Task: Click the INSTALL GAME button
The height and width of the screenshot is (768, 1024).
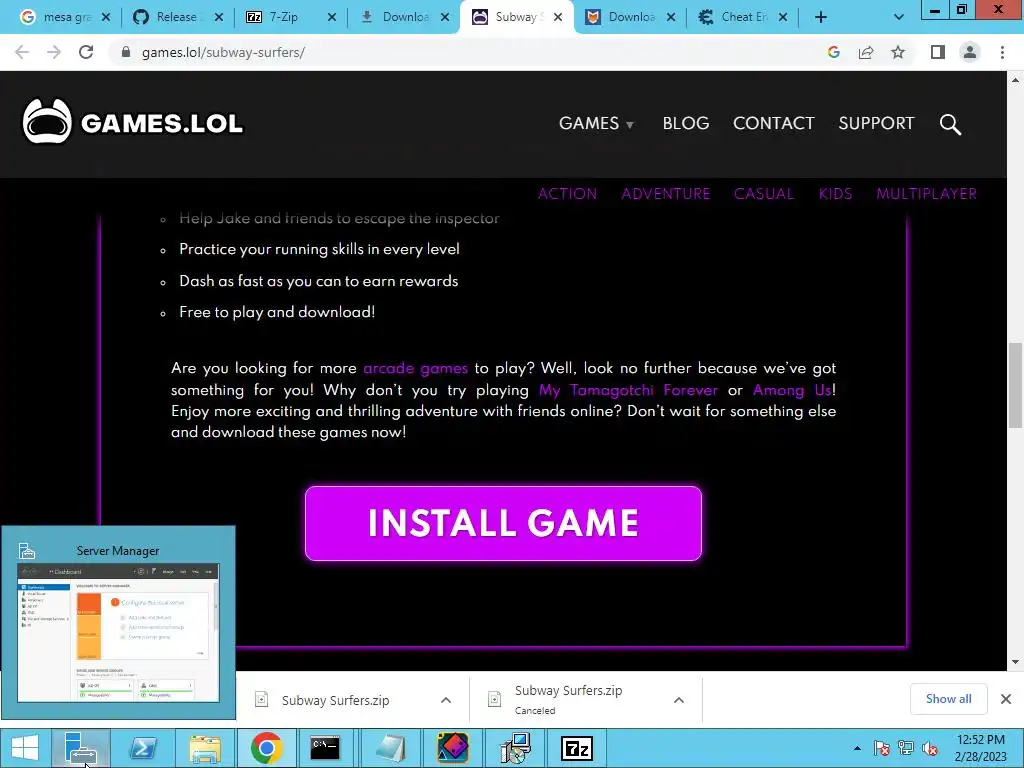Action: click(504, 523)
